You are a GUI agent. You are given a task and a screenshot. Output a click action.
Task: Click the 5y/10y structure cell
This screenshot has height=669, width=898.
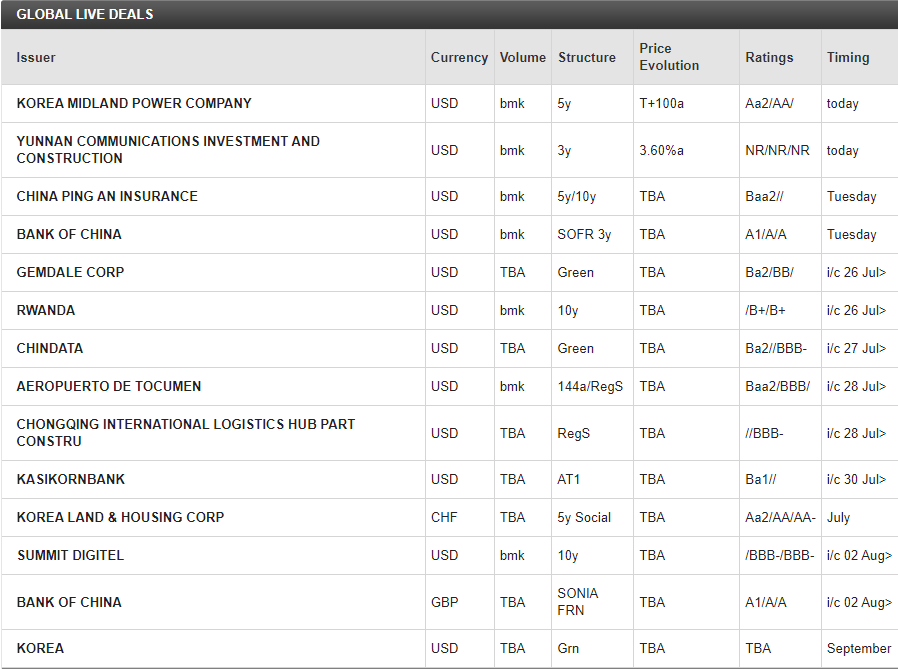coord(576,196)
